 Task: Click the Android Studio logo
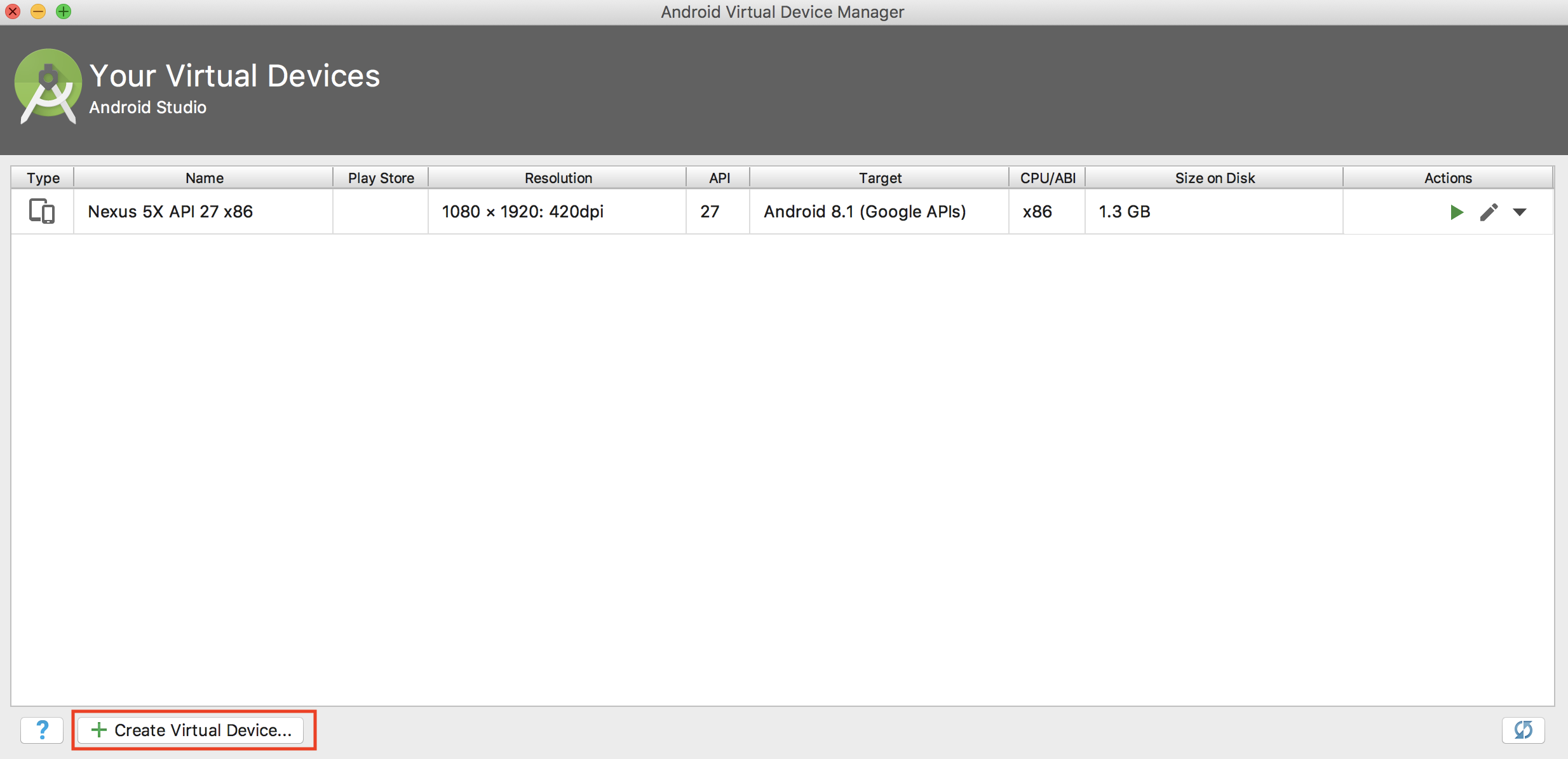pos(48,86)
